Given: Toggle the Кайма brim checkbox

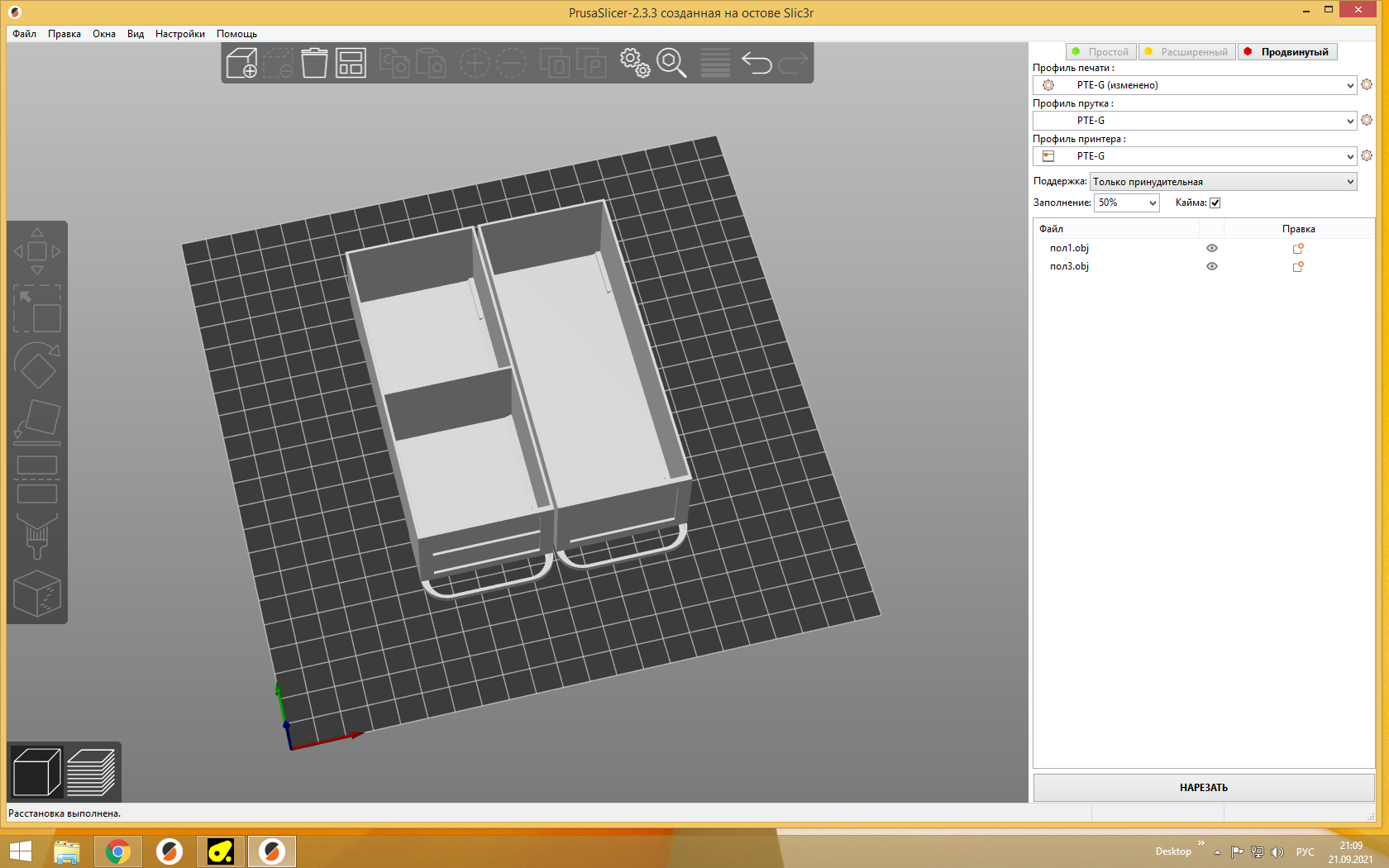Looking at the screenshot, I should pos(1215,203).
